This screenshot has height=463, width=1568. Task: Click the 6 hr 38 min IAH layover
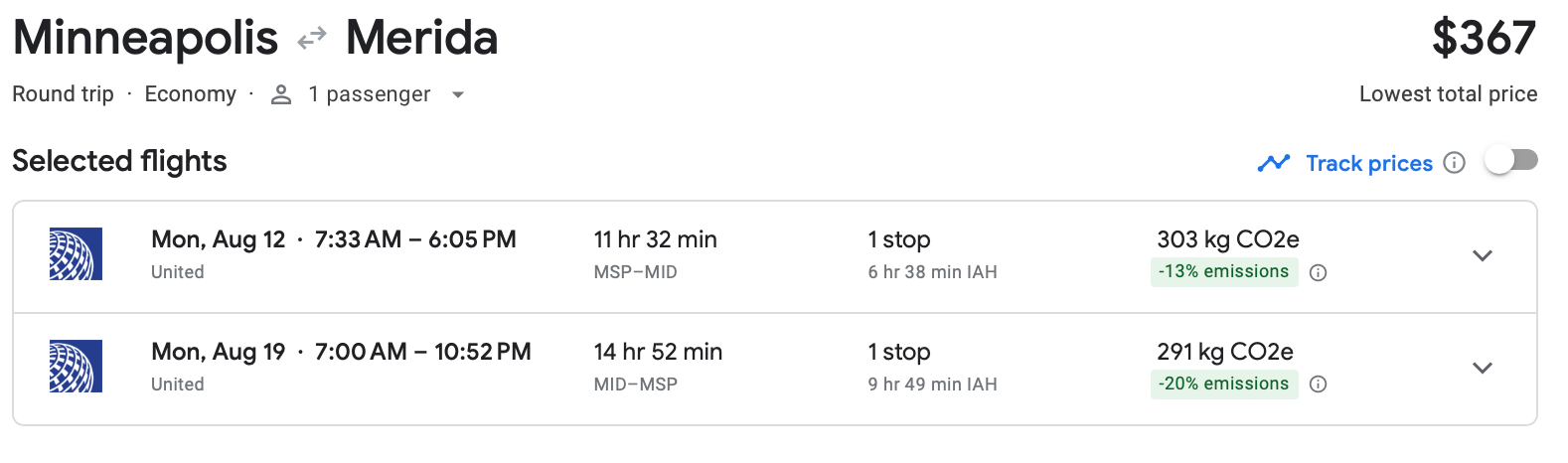click(x=932, y=272)
